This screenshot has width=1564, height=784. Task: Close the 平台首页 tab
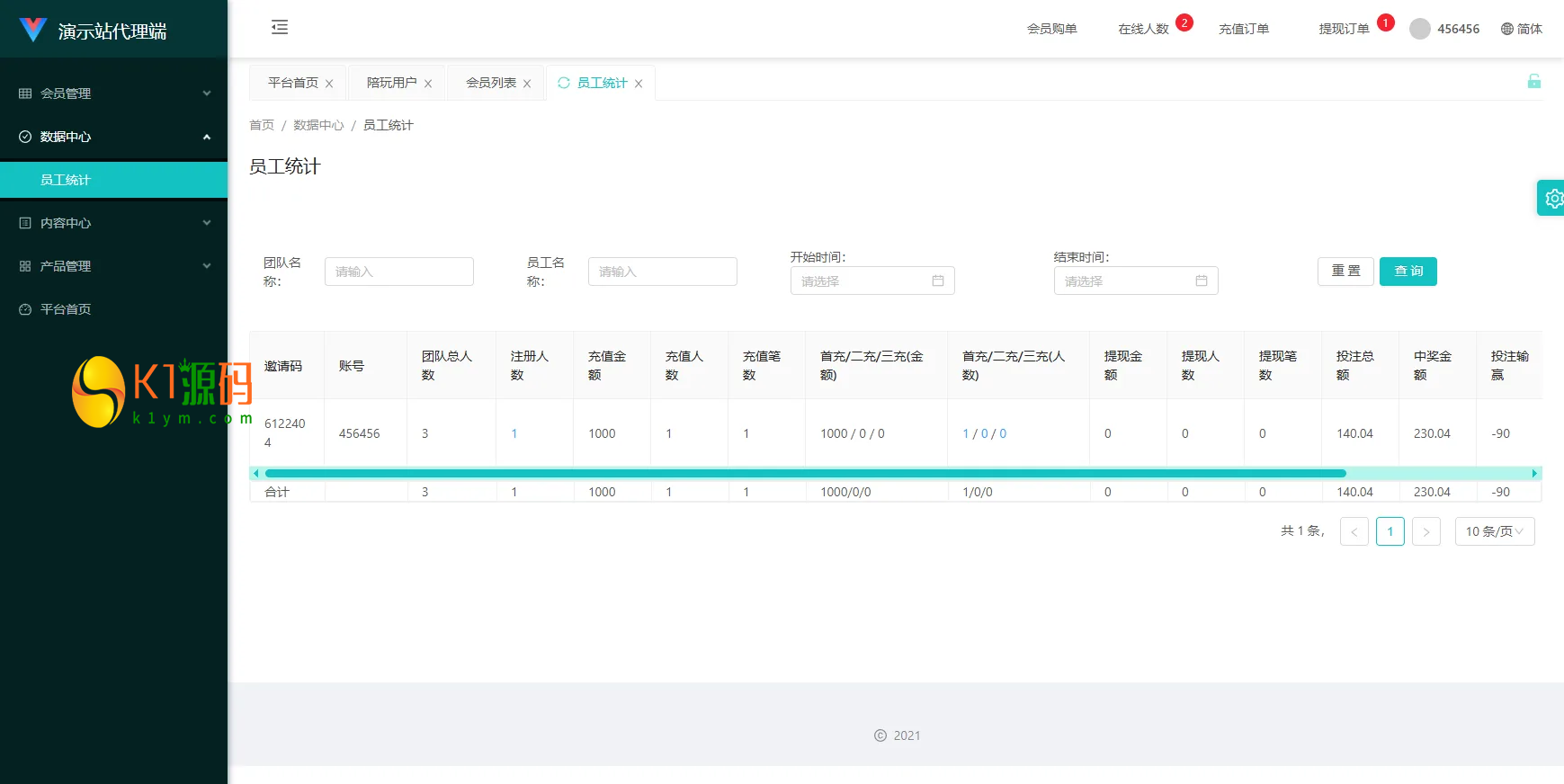tap(329, 84)
